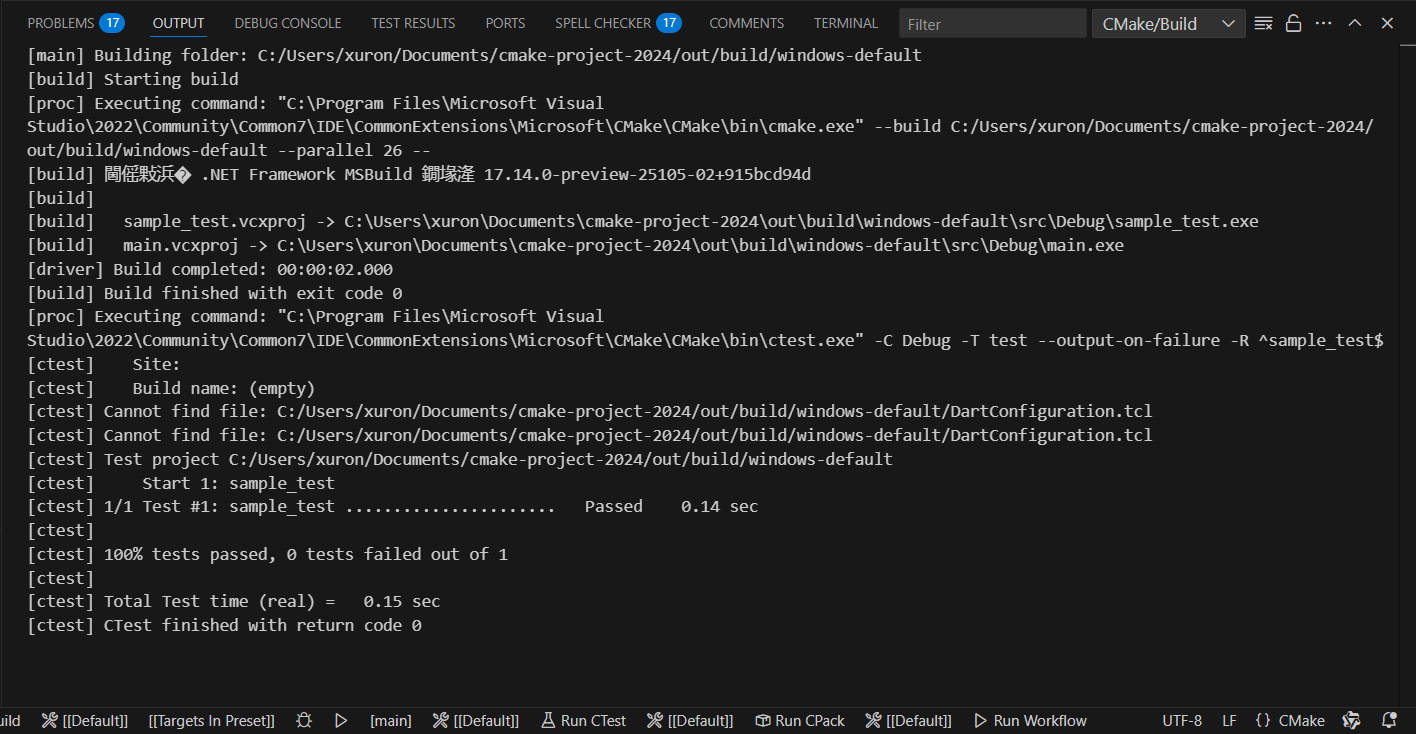Click the [[Default]] workflow preset before Run Workflow
Viewport: 1416px width, 734px height.
(x=908, y=720)
